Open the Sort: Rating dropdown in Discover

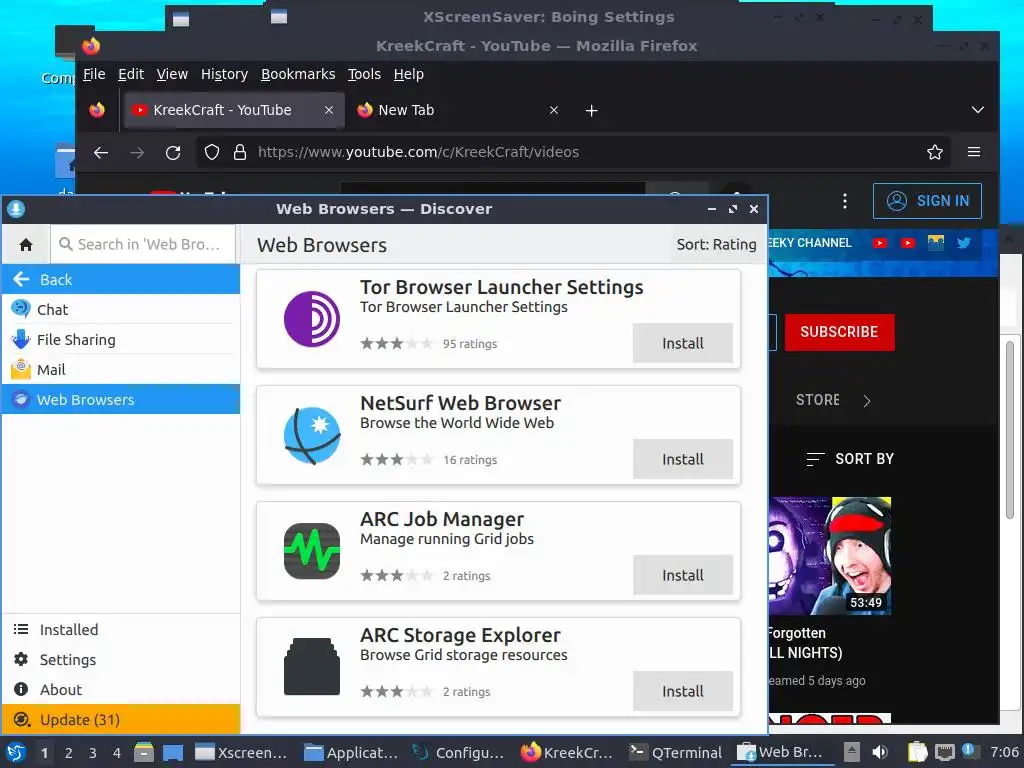pos(716,245)
